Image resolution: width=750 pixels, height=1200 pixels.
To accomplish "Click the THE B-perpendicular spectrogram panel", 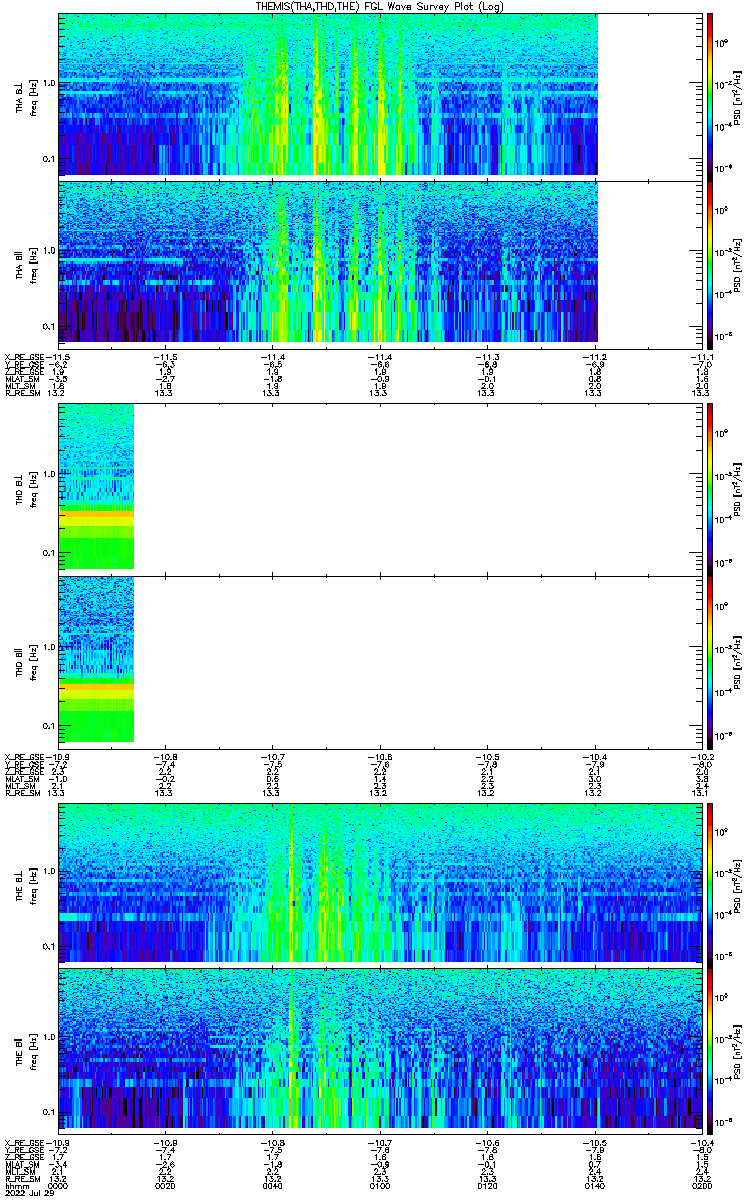I will [382, 881].
